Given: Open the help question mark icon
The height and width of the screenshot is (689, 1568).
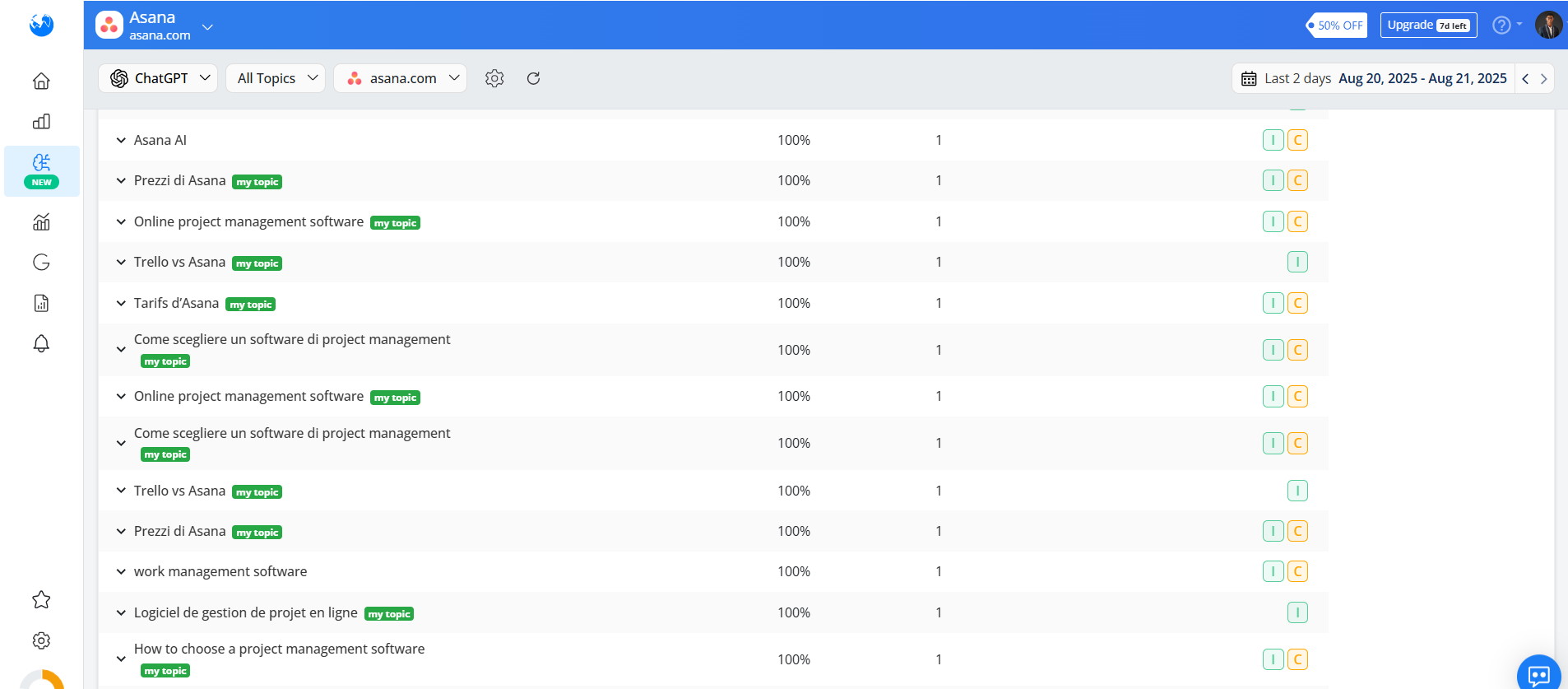Looking at the screenshot, I should click(1501, 25).
